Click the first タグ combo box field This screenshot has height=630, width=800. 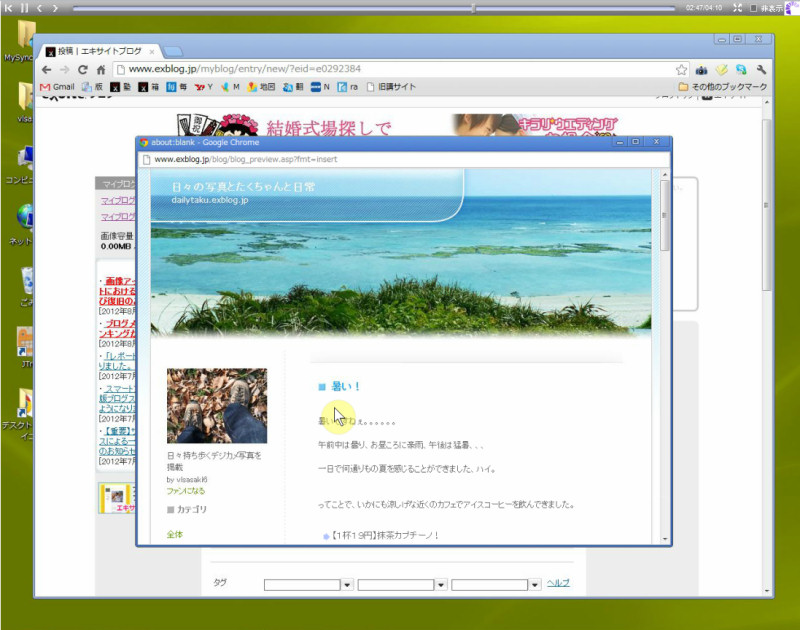point(302,585)
